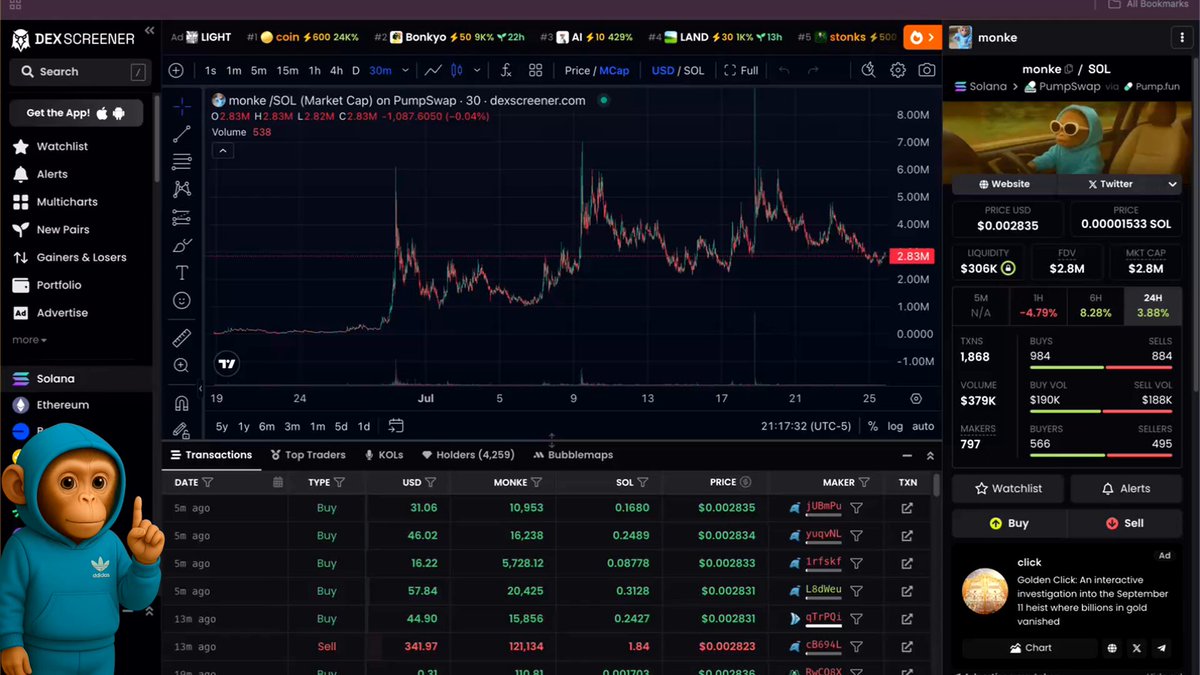1200x675 pixels.
Task: Expand the chart type dropdown arrow
Action: point(477,71)
